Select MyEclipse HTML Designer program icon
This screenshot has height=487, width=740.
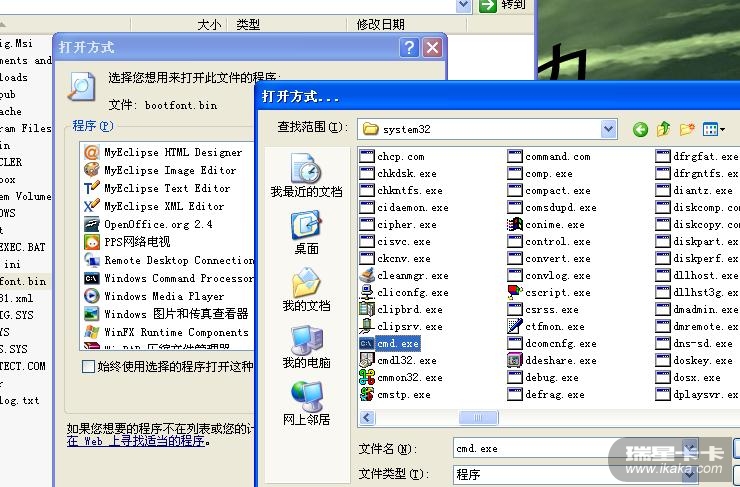click(92, 152)
